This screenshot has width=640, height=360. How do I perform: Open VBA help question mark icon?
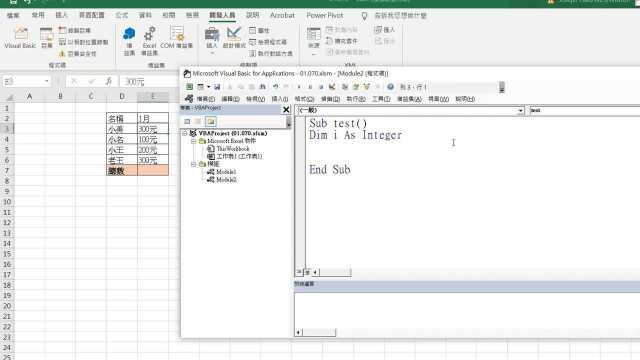[x=390, y=87]
